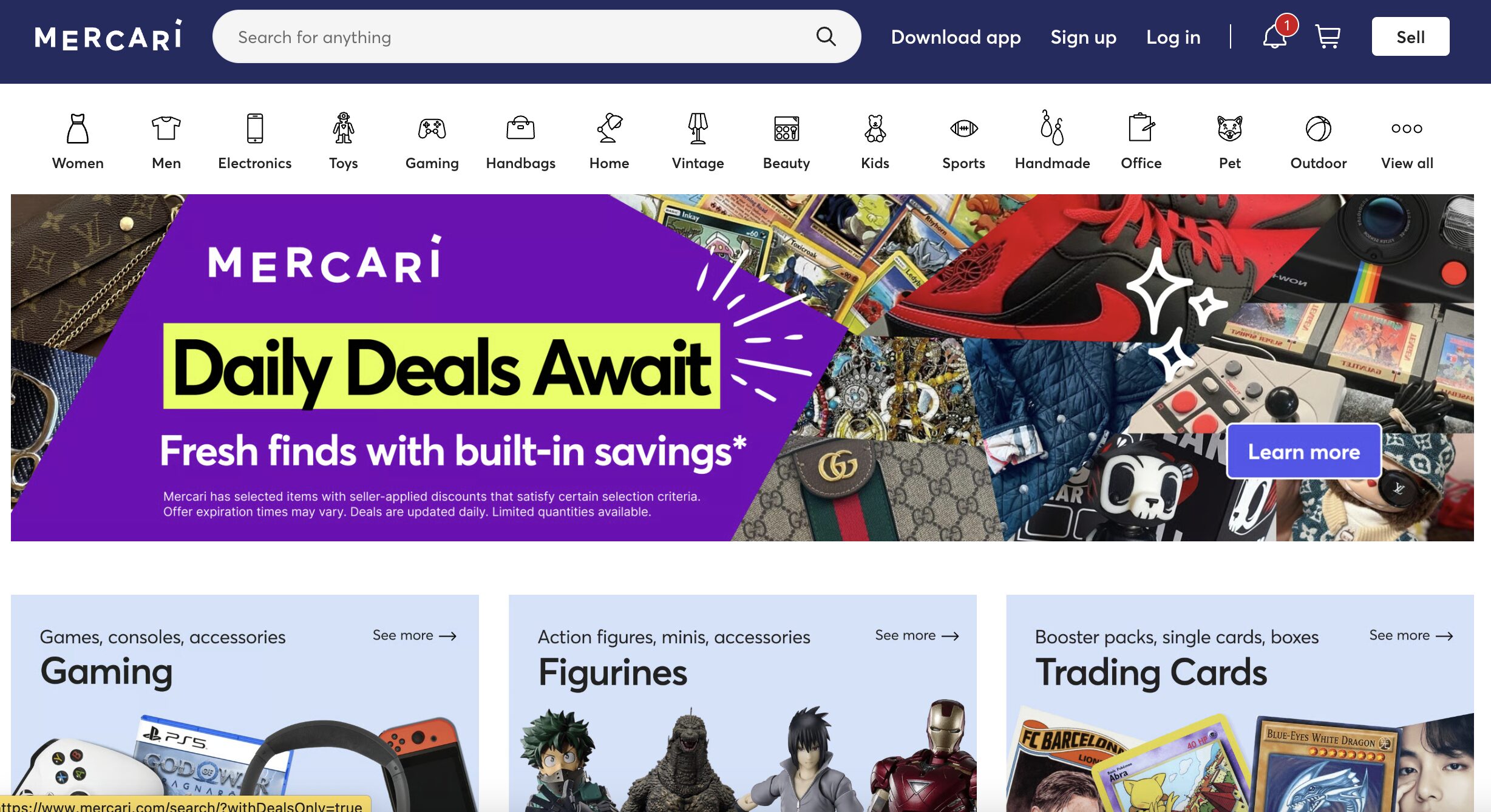1491x812 pixels.
Task: Expand View all categories
Action: coord(1407,141)
